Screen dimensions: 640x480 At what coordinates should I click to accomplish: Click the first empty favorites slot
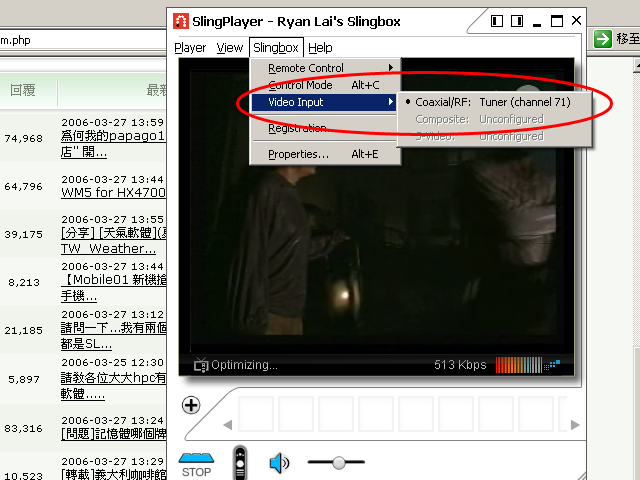coord(256,413)
